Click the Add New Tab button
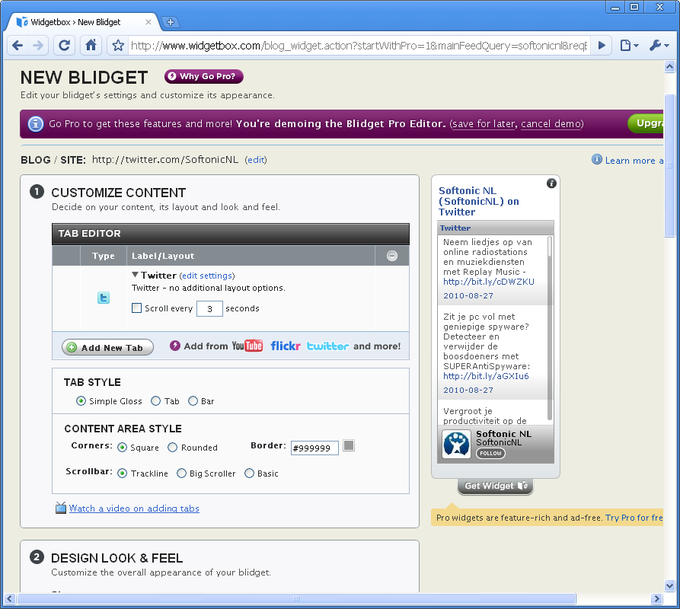The width and height of the screenshot is (680, 609). [108, 347]
